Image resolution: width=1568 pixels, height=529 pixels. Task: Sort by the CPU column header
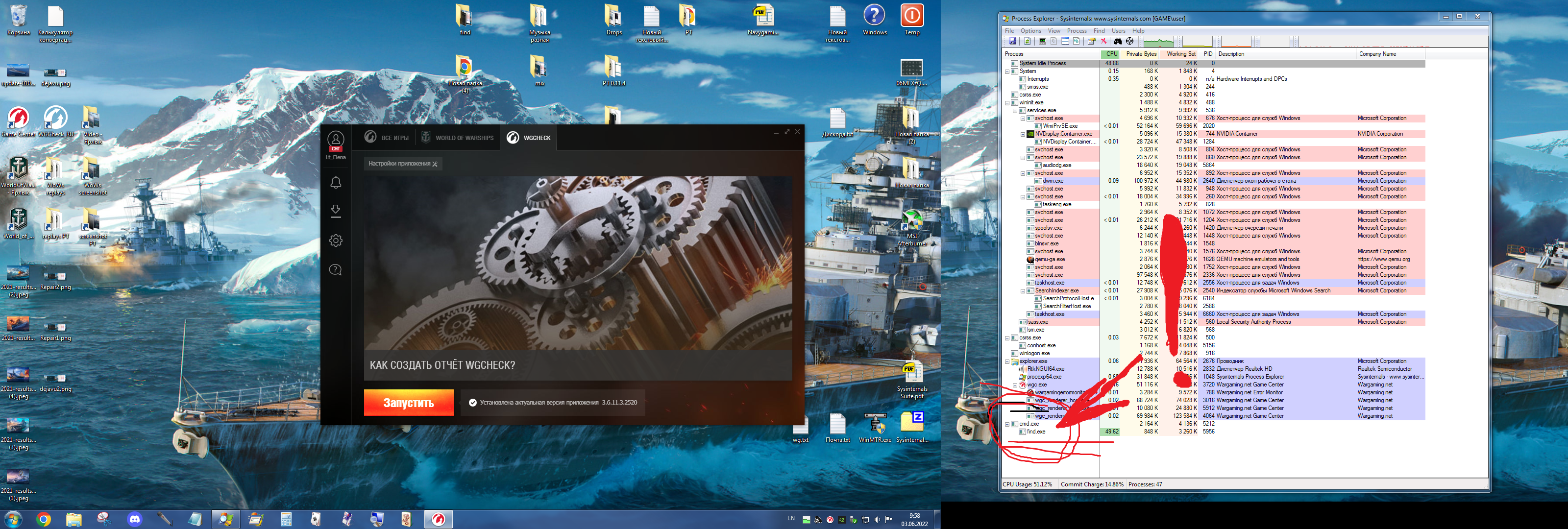(x=1111, y=54)
